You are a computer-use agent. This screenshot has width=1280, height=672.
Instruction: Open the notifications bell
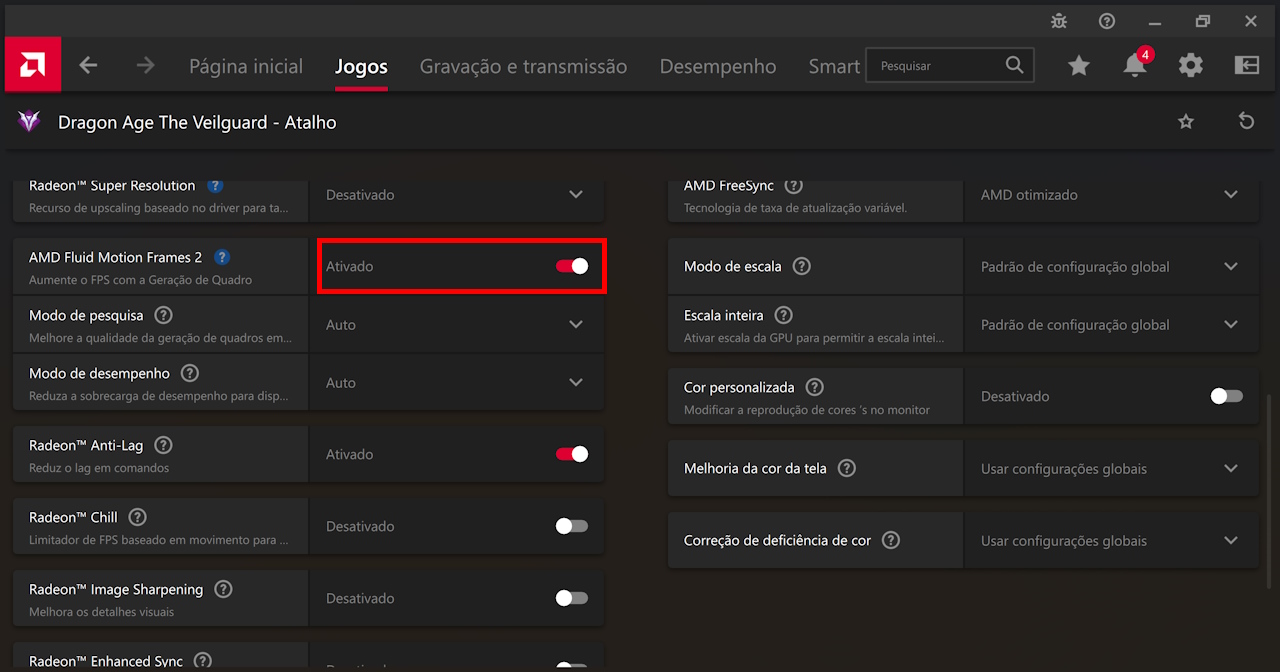[1134, 66]
